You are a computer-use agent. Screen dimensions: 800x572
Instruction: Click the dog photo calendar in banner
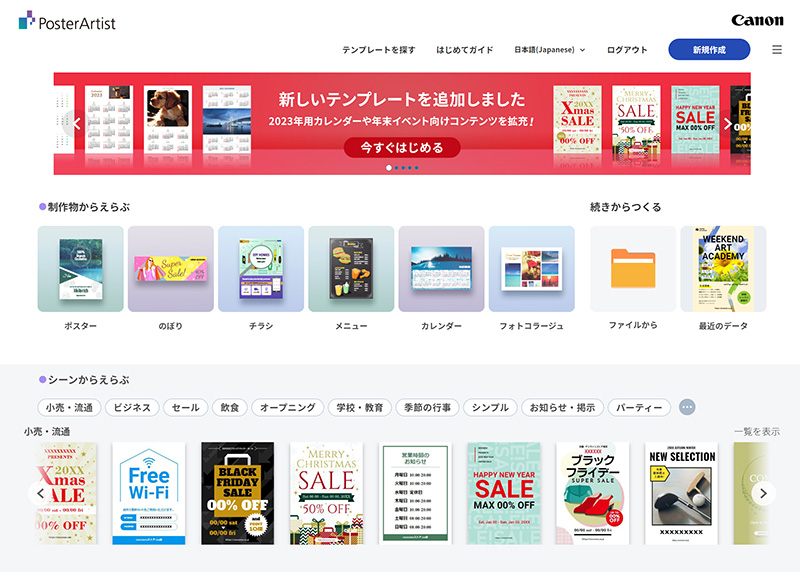point(168,119)
